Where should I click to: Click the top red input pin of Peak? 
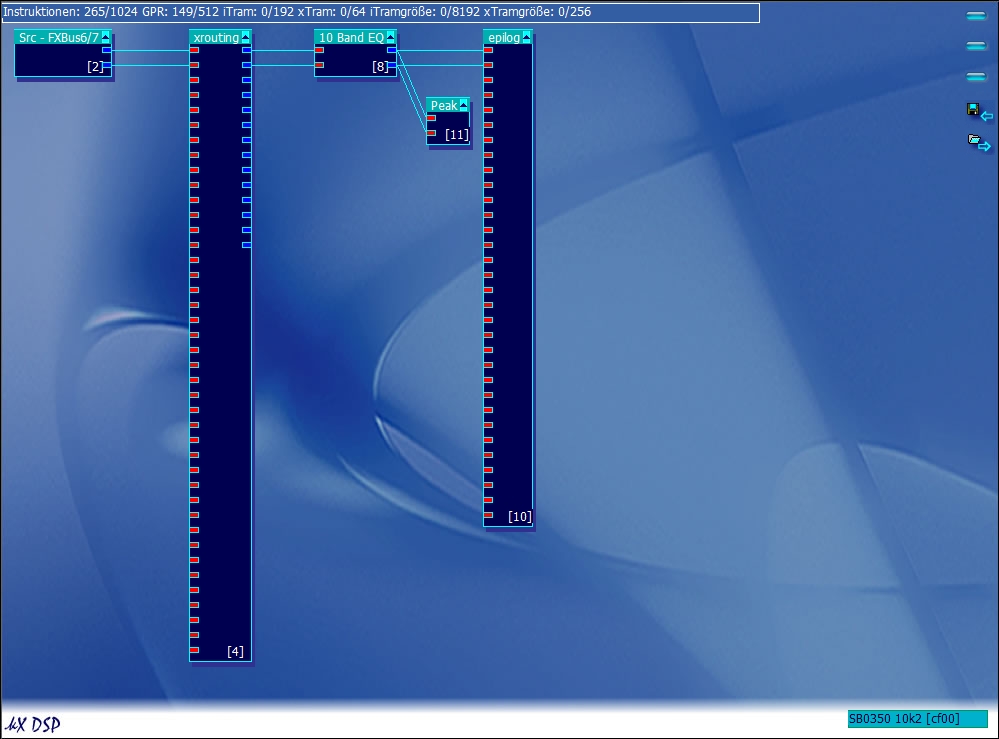pos(431,118)
